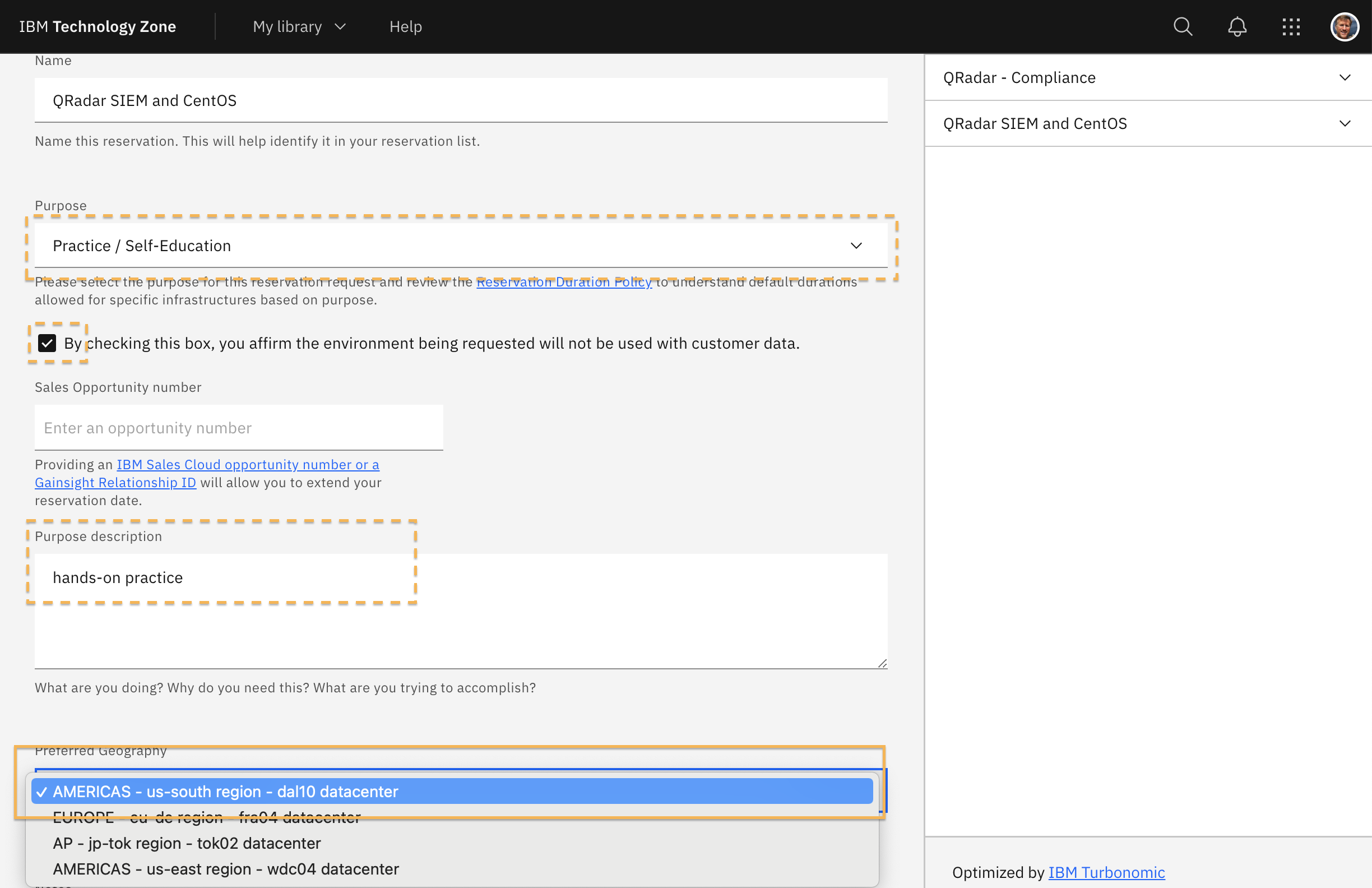
Task: Open the notifications bell
Action: coord(1236,26)
